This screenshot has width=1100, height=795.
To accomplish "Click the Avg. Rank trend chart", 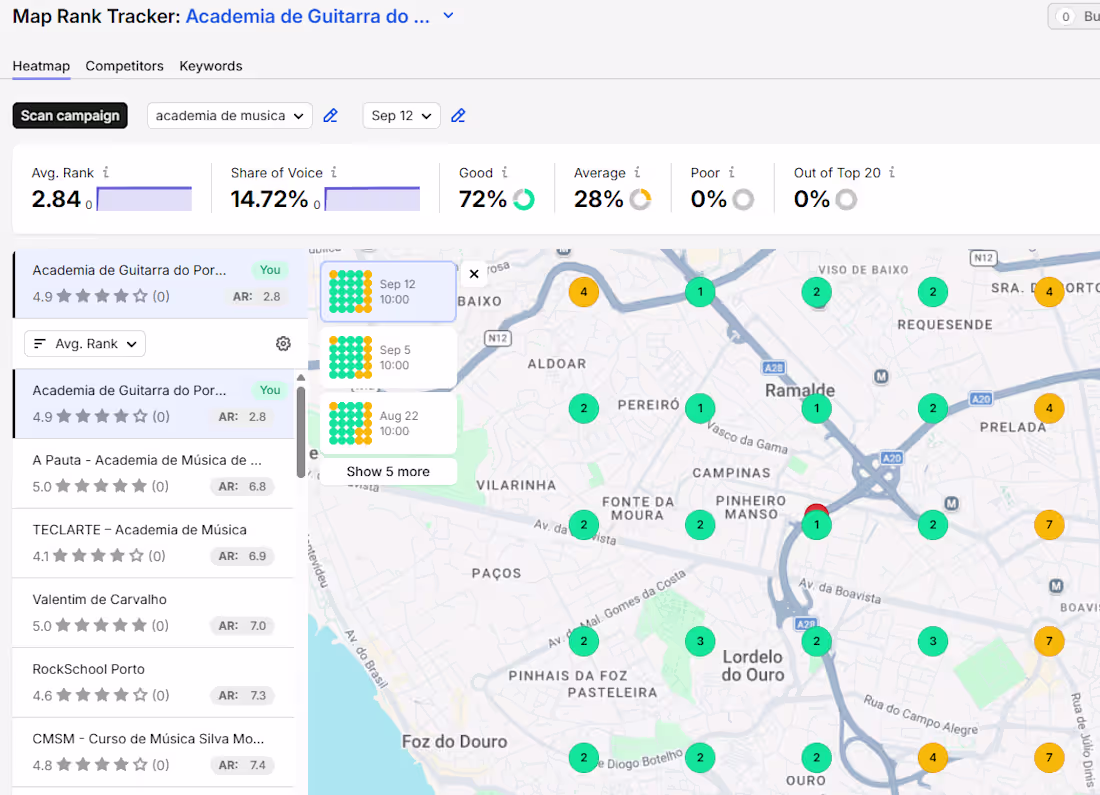I will pyautogui.click(x=144, y=199).
